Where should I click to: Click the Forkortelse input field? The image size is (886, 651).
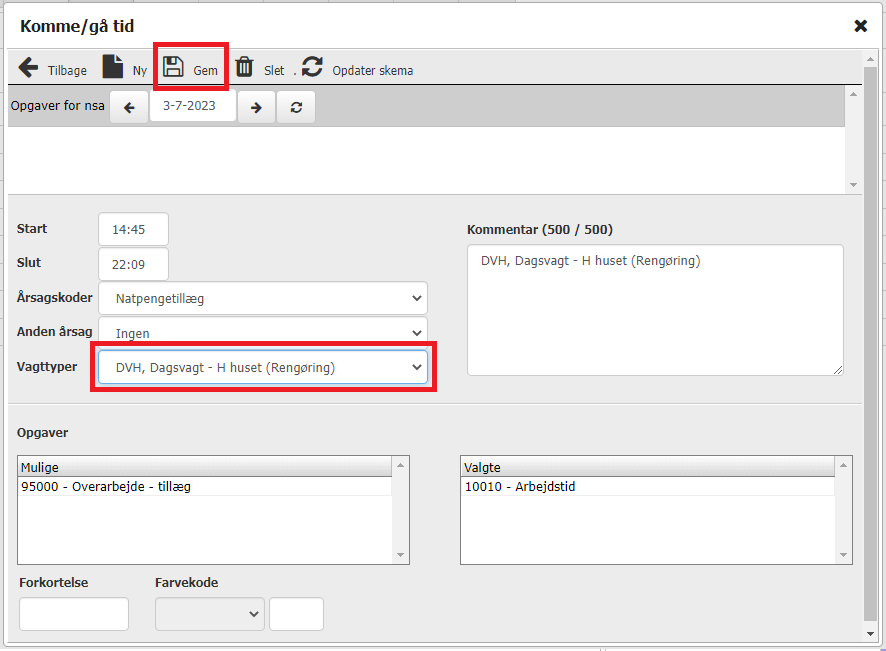click(74, 614)
